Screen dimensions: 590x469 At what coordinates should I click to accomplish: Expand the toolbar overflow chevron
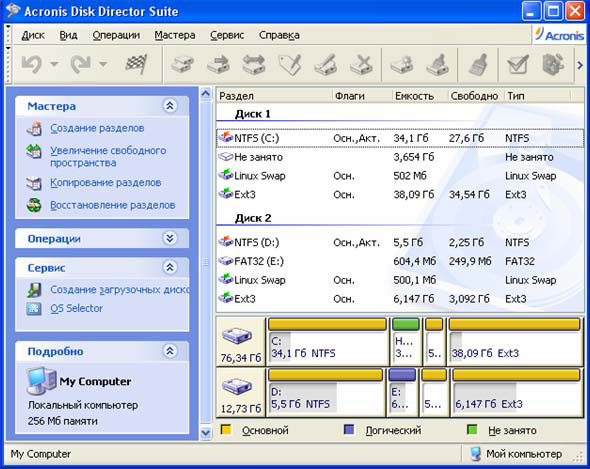pos(580,65)
